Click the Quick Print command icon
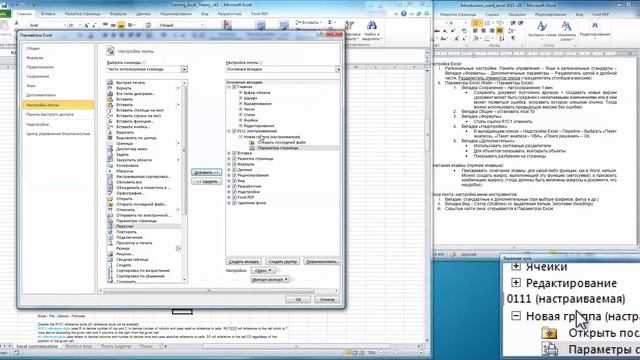 pos(110,82)
